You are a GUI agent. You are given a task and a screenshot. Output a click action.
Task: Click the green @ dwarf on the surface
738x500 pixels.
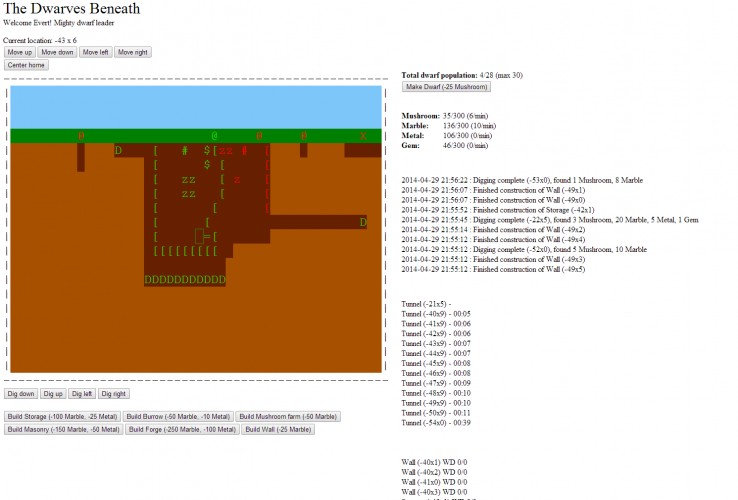click(214, 136)
